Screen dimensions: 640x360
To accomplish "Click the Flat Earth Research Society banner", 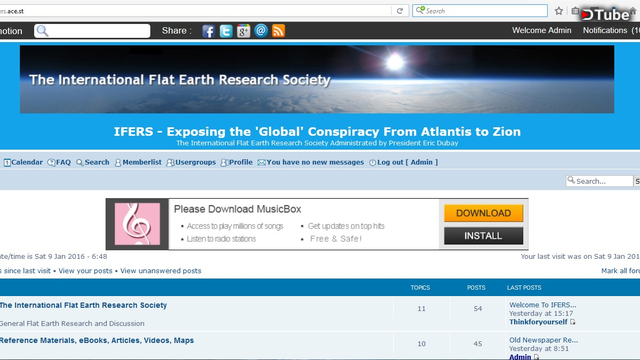I will (x=317, y=79).
